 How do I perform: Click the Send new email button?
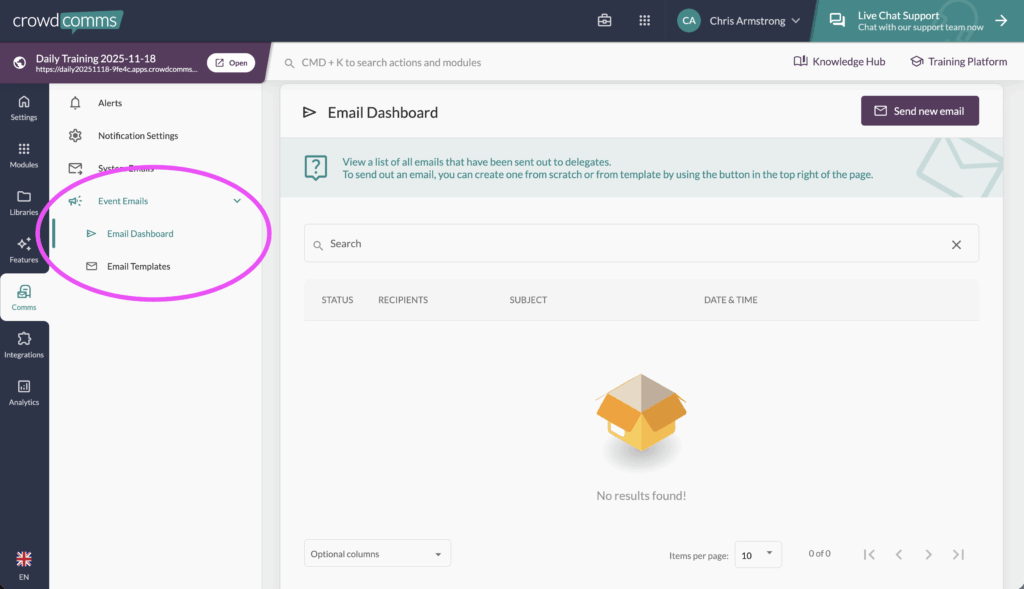tap(919, 111)
